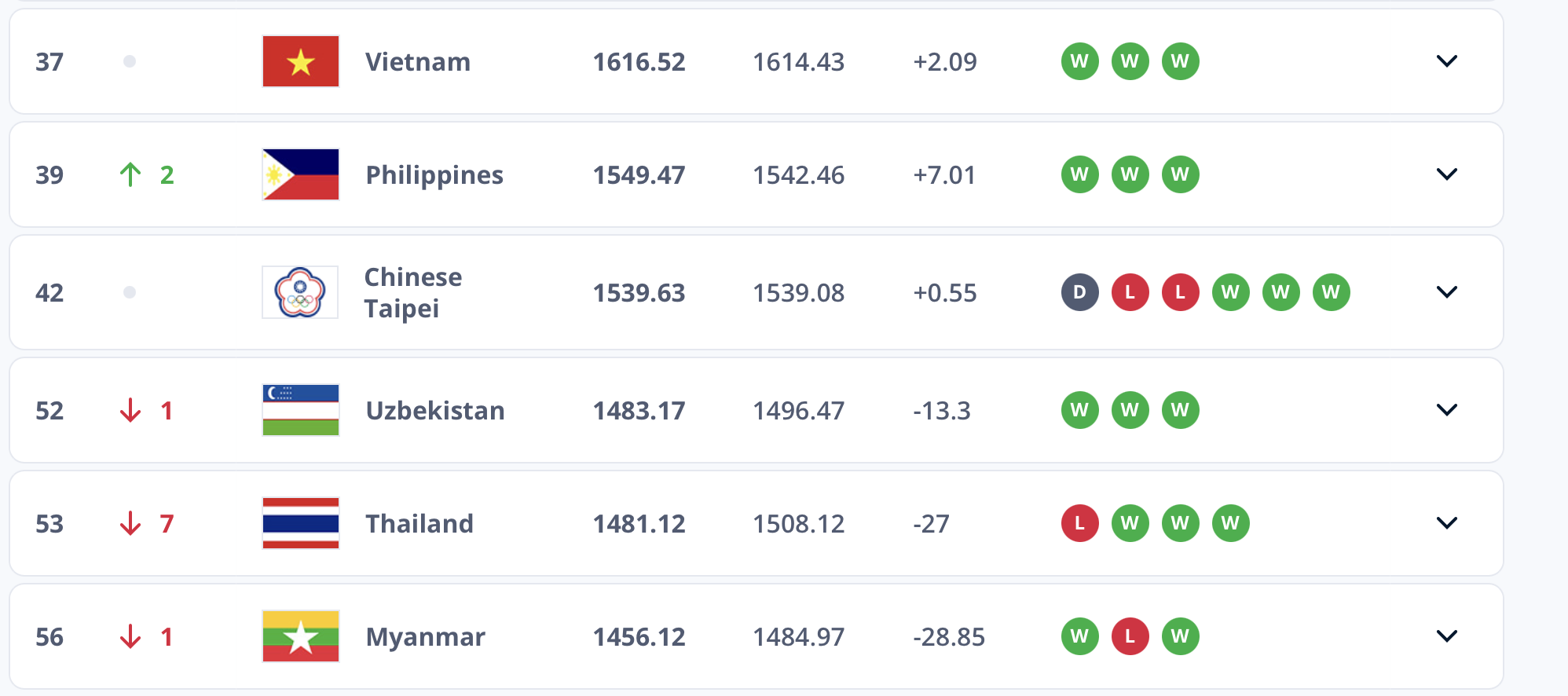This screenshot has height=696, width=1568.
Task: Click Myanmar's red loss (L) badge
Action: click(1130, 636)
